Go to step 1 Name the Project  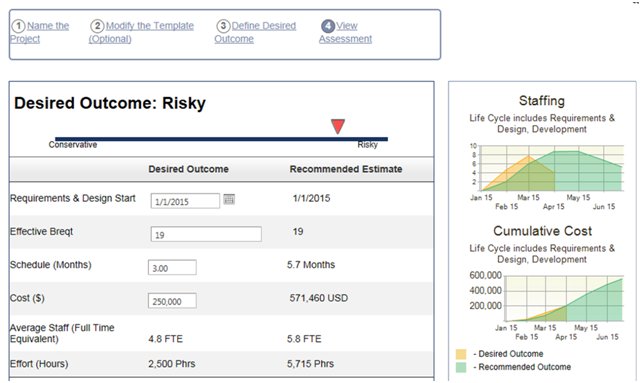40,32
